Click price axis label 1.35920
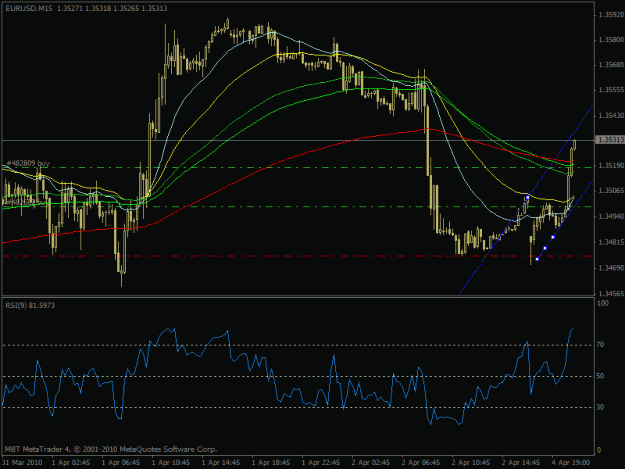The image size is (625, 469). (x=611, y=15)
